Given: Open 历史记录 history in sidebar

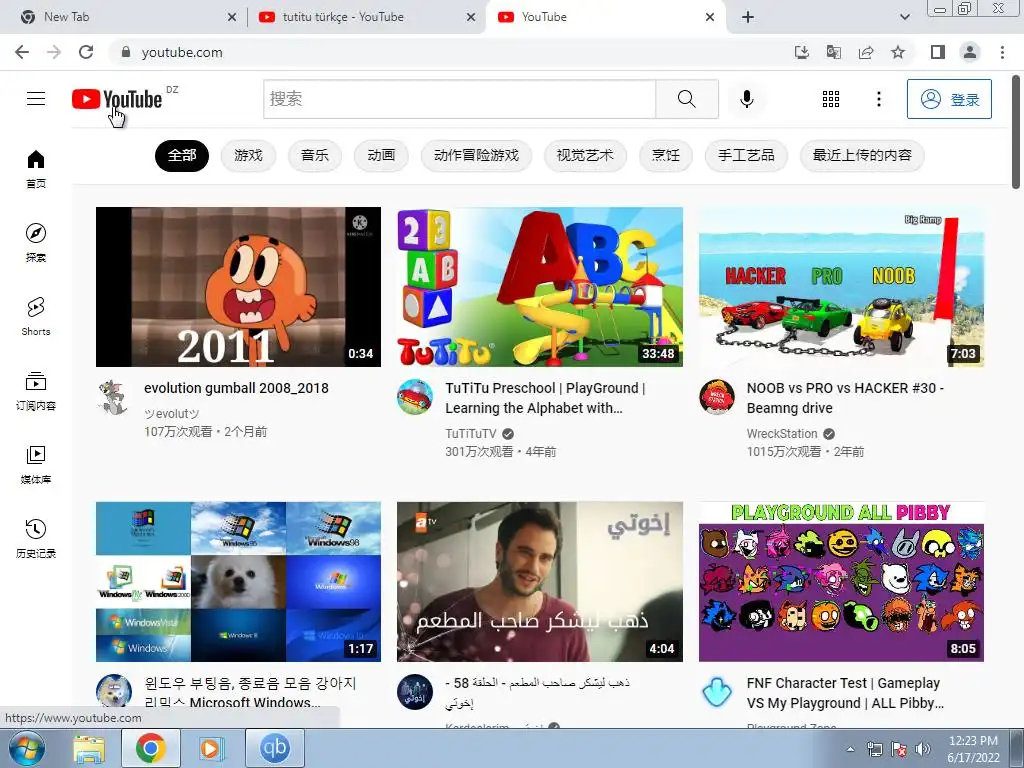Looking at the screenshot, I should [36, 539].
